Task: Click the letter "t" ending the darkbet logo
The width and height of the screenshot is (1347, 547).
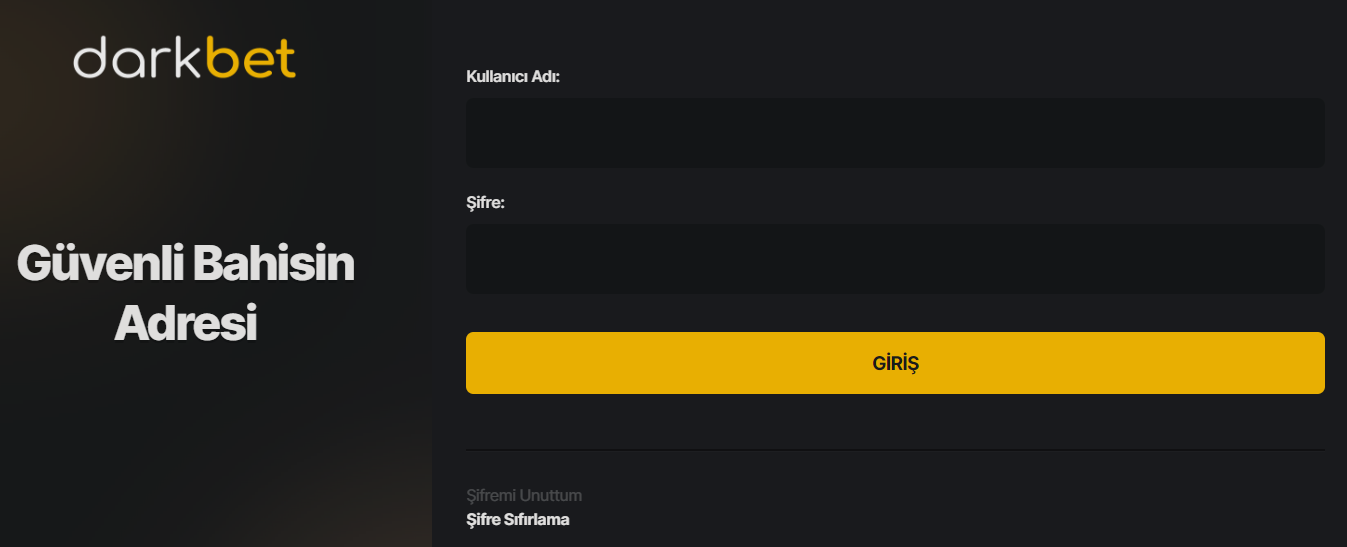Action: (x=287, y=58)
